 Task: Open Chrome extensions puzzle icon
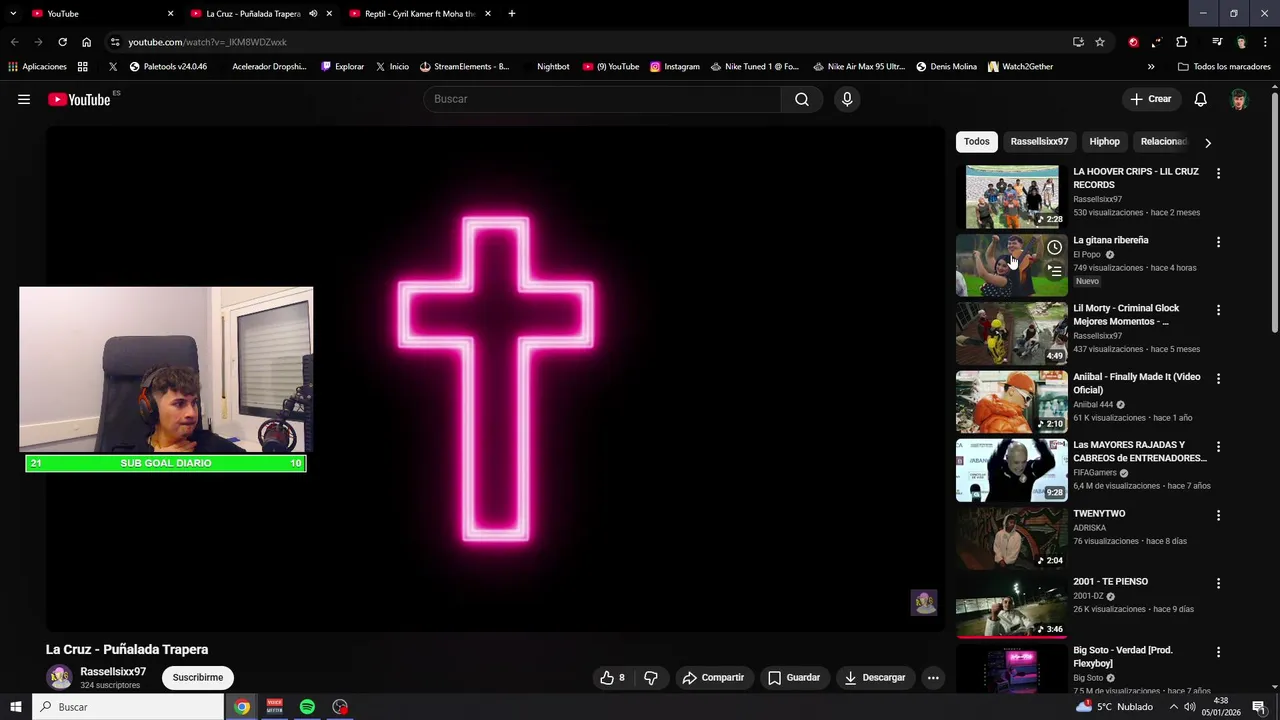tap(1182, 42)
